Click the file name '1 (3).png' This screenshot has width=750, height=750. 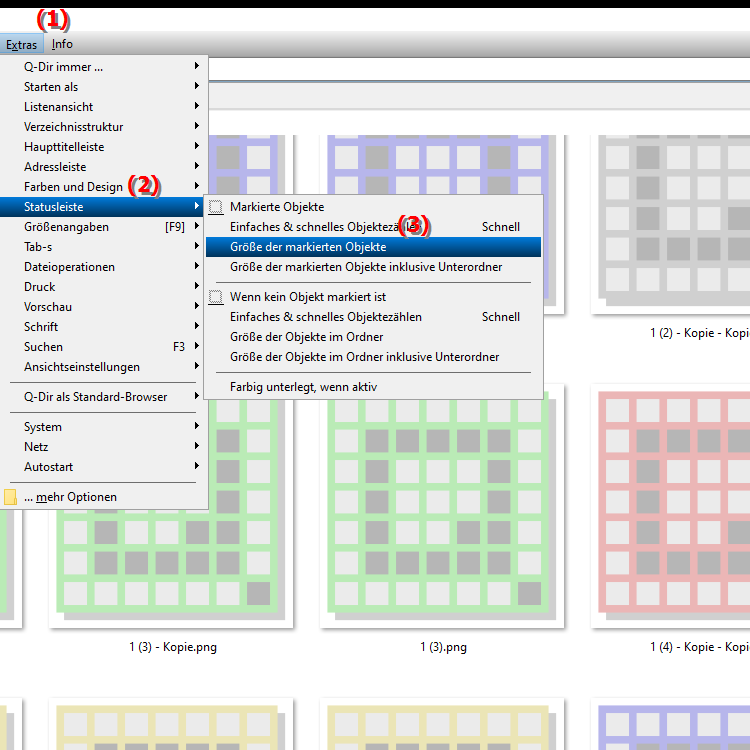point(443,647)
